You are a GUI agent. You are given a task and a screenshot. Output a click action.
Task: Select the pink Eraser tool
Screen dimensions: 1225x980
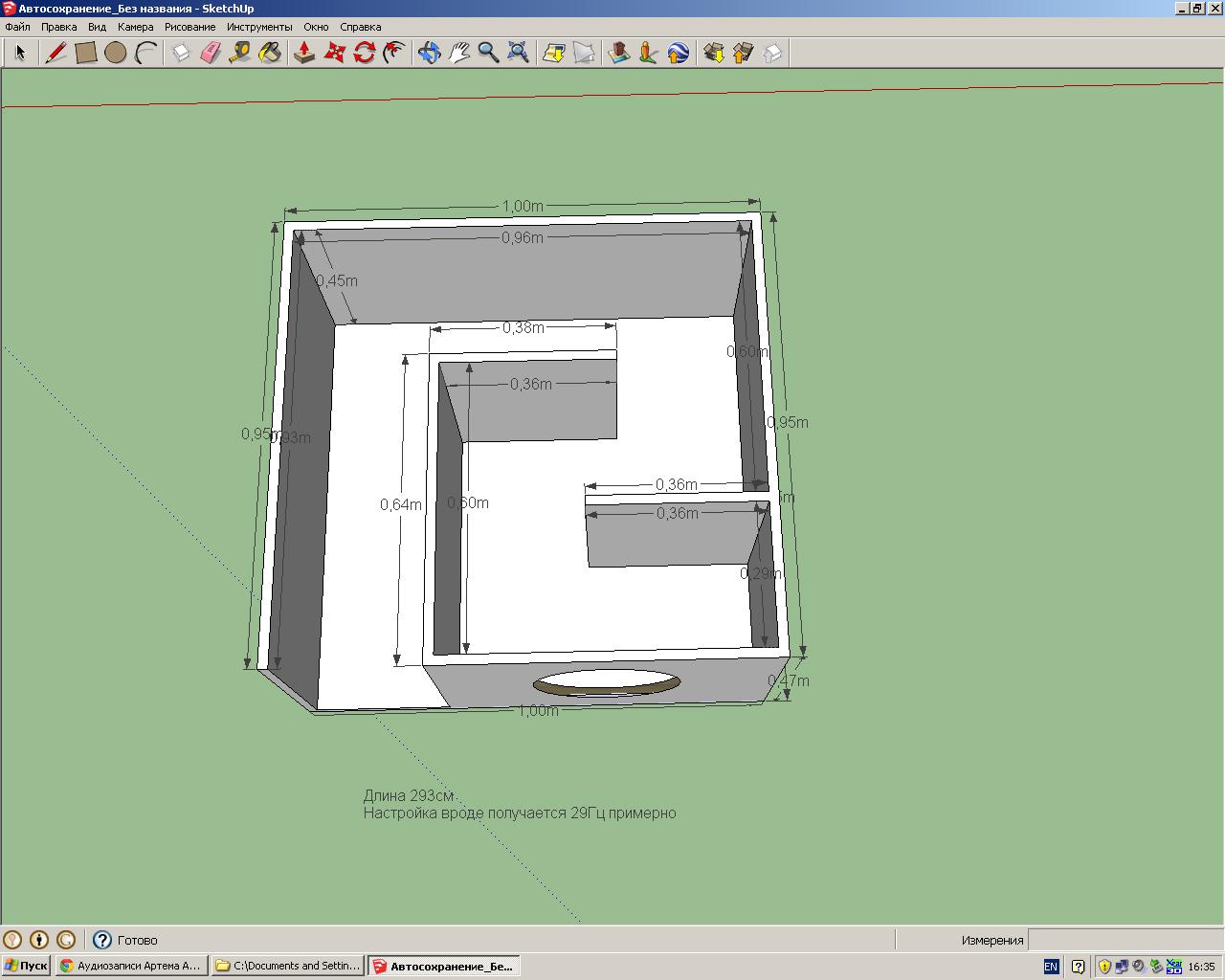pyautogui.click(x=212, y=53)
